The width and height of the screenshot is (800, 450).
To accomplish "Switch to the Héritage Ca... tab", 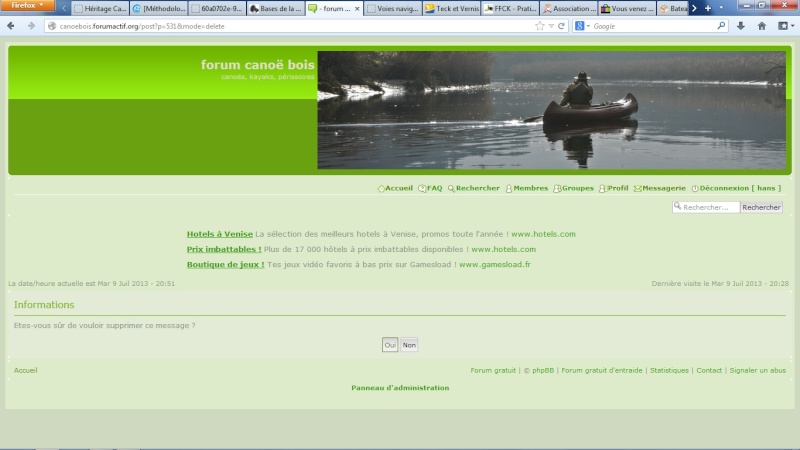I will point(99,9).
